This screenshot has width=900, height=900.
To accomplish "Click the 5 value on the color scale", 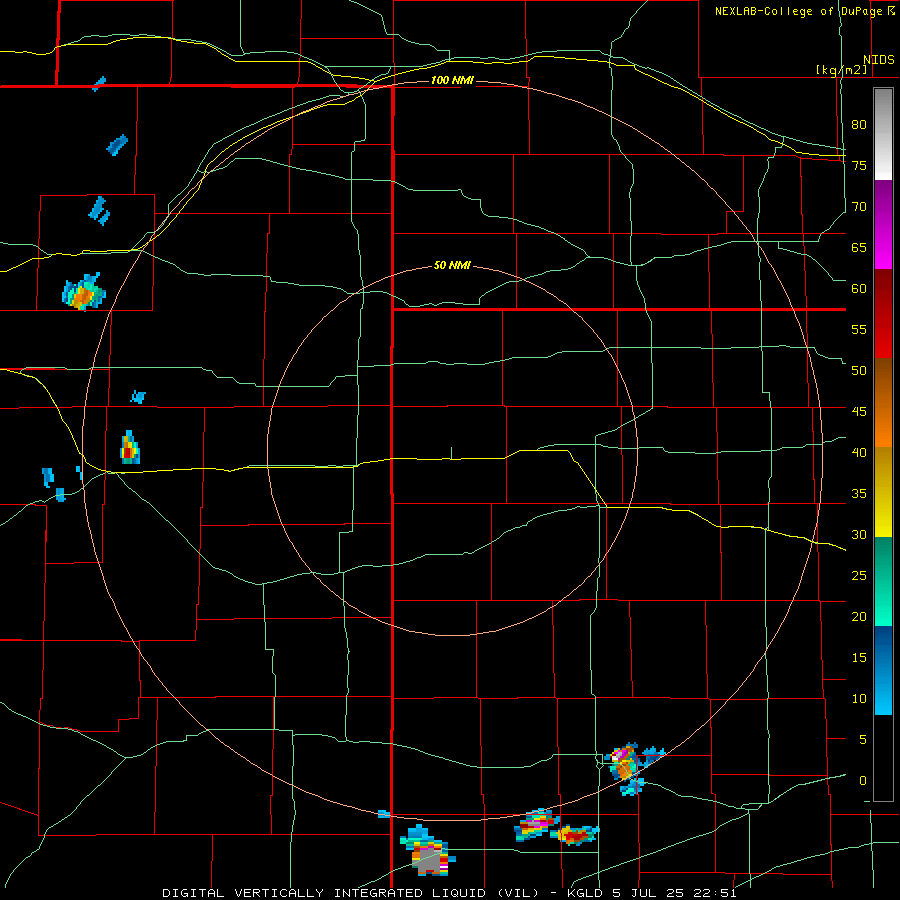I will click(862, 740).
